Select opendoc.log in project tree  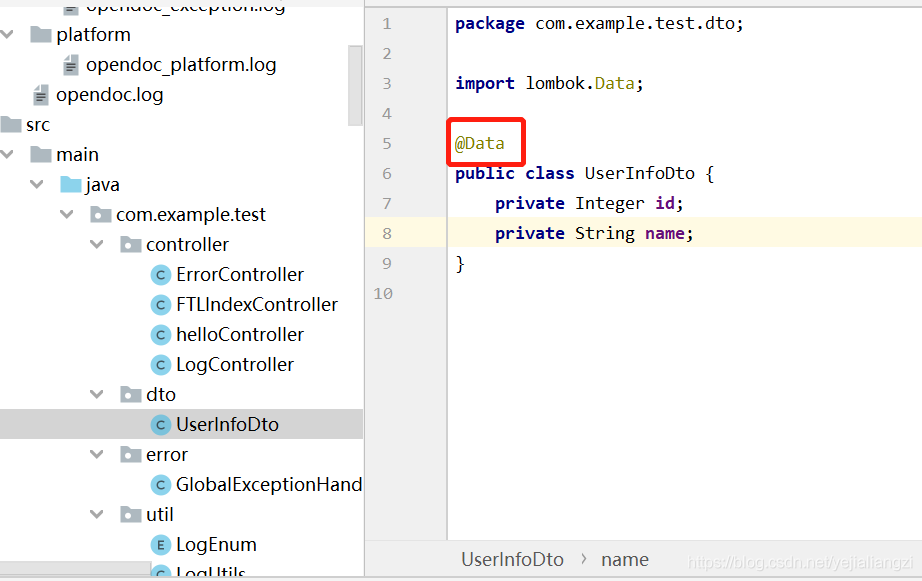(x=110, y=95)
